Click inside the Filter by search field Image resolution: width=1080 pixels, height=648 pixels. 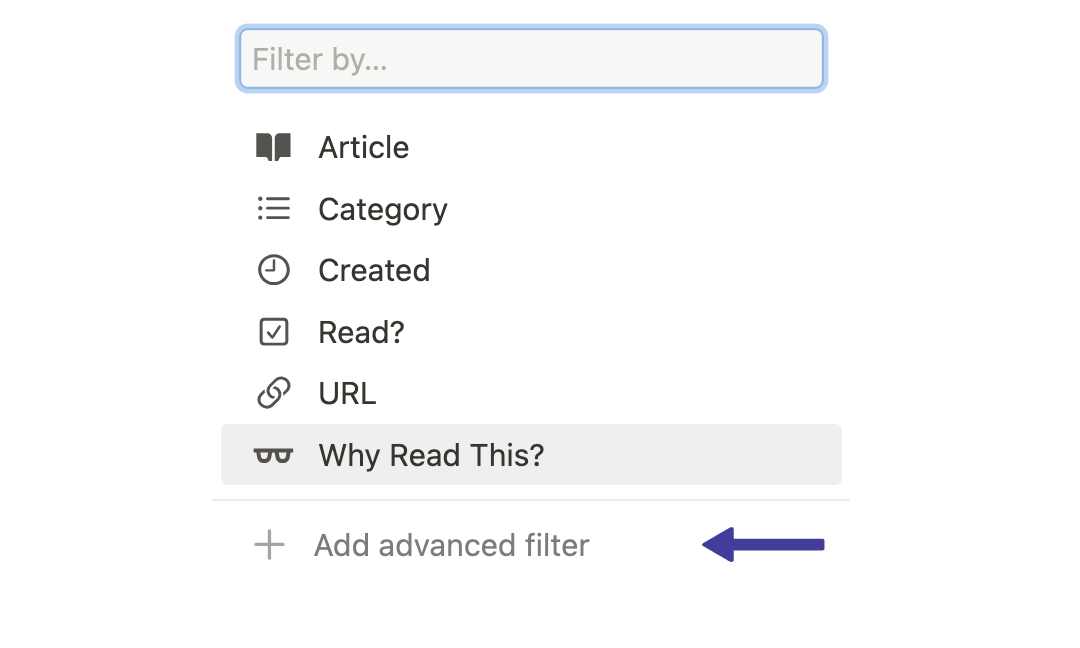click(530, 58)
